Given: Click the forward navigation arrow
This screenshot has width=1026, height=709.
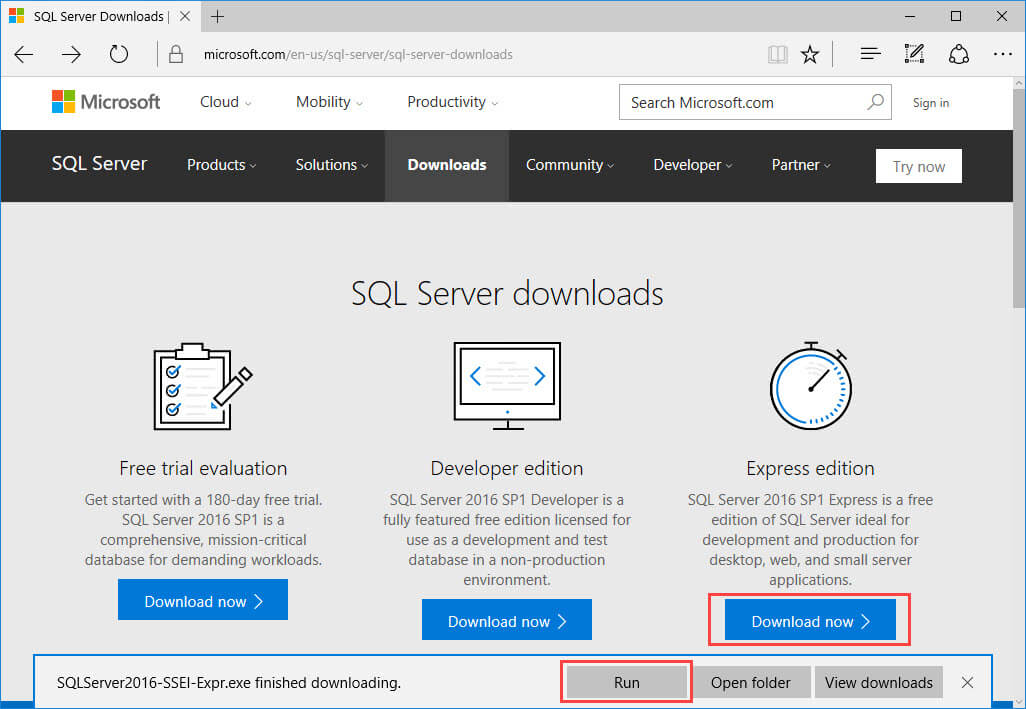Looking at the screenshot, I should click(x=71, y=54).
